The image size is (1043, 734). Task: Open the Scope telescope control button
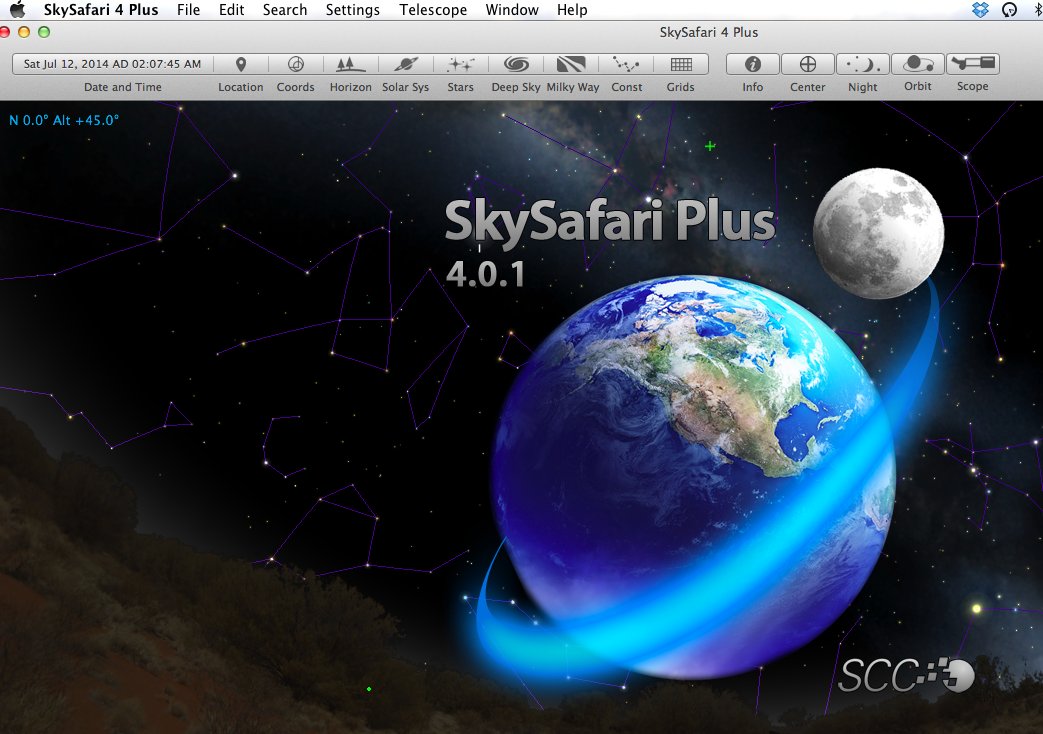click(x=972, y=64)
